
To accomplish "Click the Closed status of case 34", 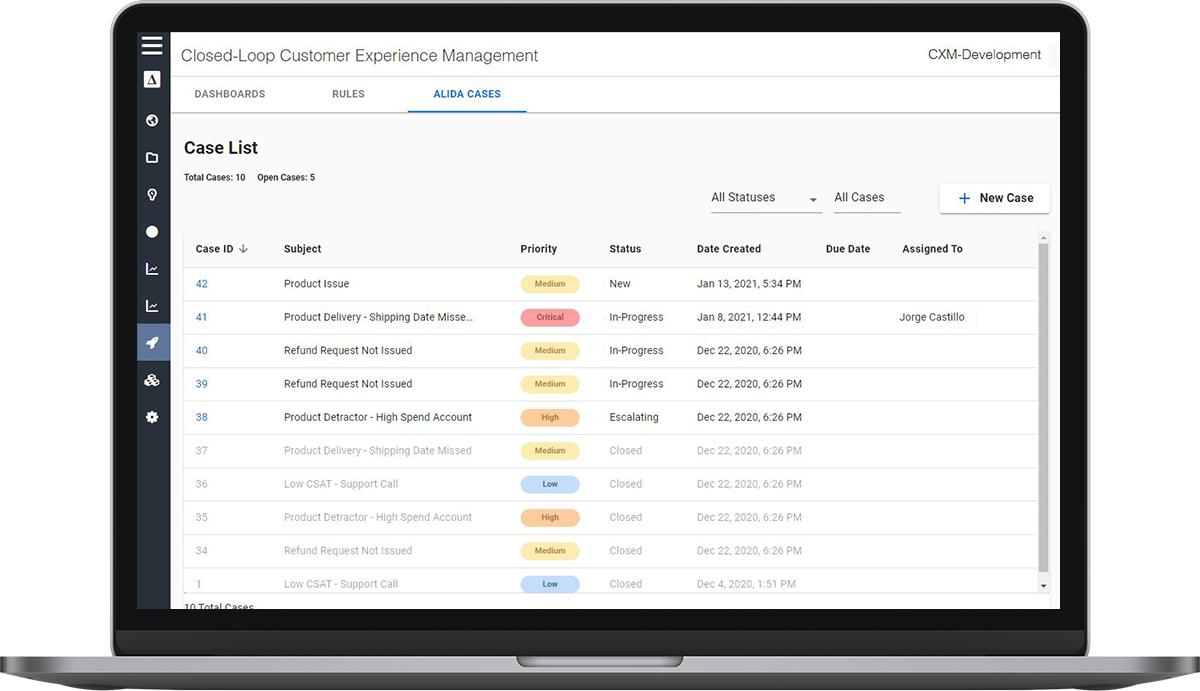I will (626, 551).
